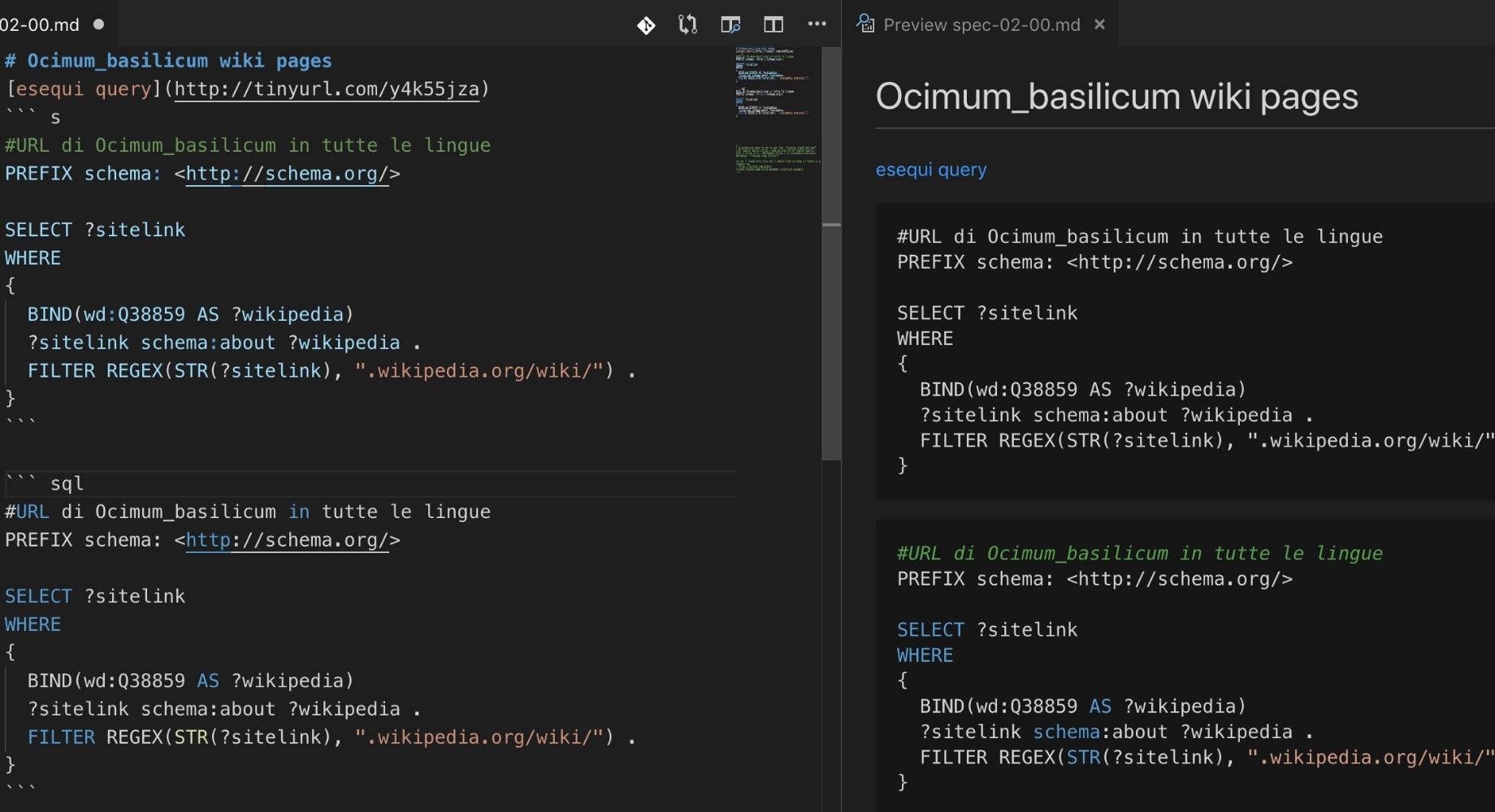Click the schema.org URL in the sql block of the editor
The image size is (1495, 812).
[x=287, y=540]
